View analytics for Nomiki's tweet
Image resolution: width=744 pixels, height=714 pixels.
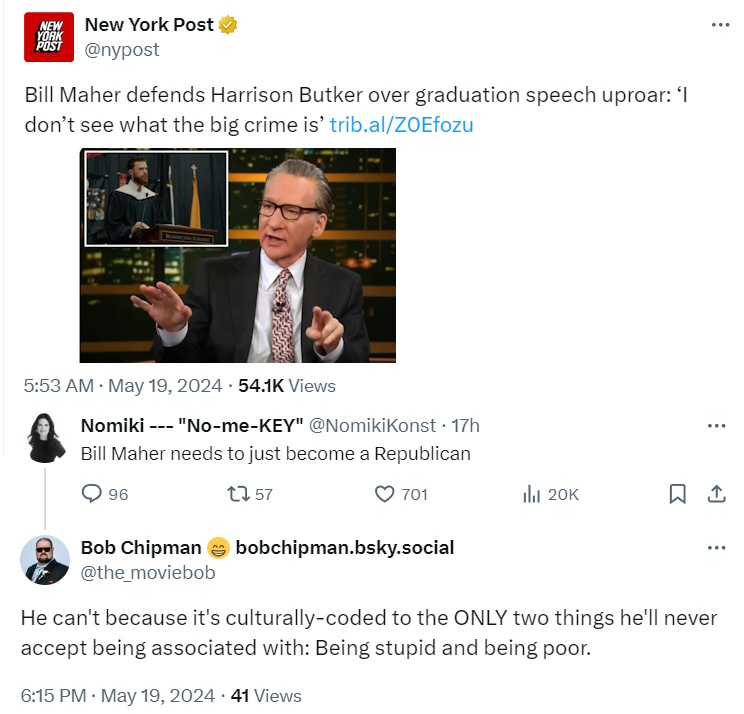tap(532, 493)
